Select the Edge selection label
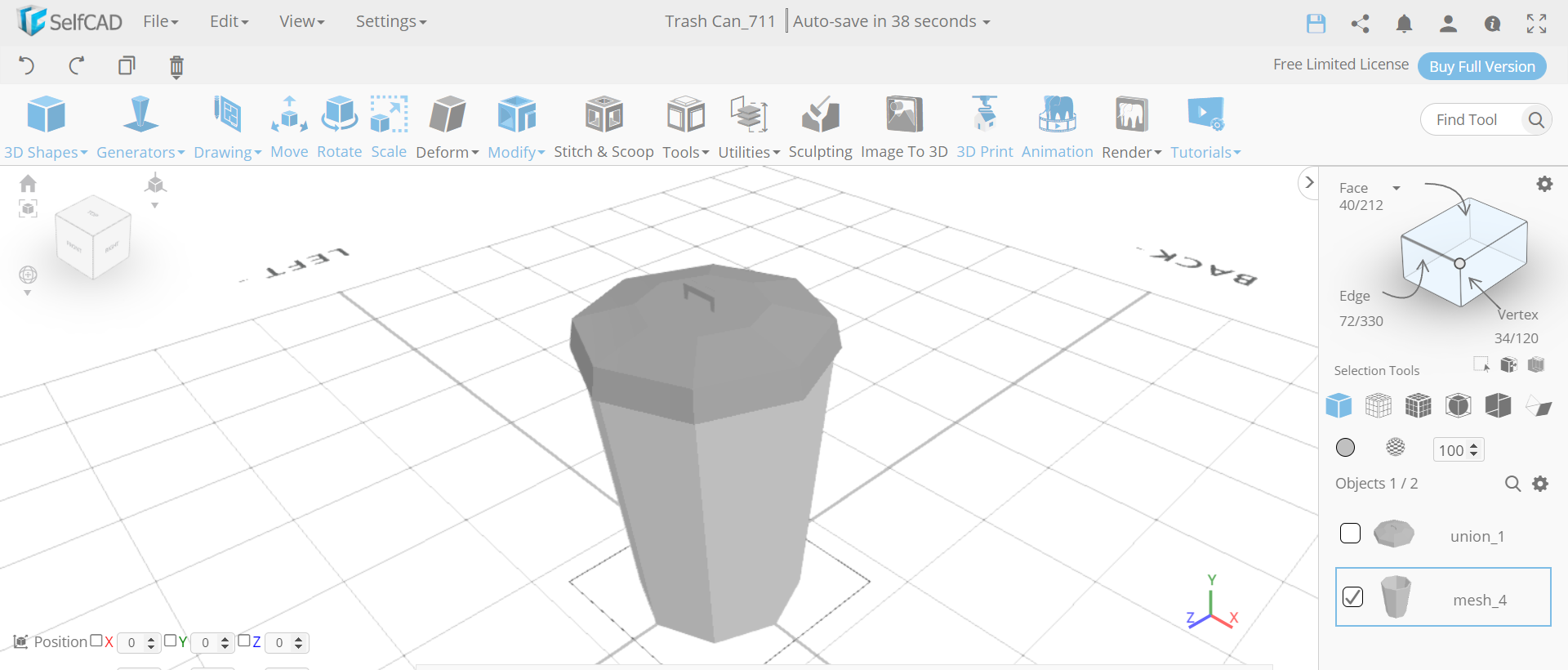This screenshot has width=1568, height=670. point(1354,296)
